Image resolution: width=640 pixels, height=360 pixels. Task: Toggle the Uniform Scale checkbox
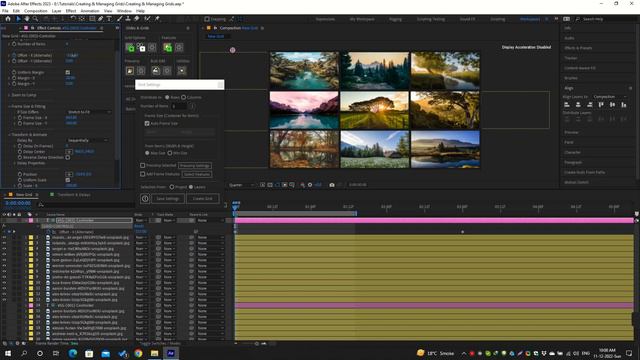(68, 180)
